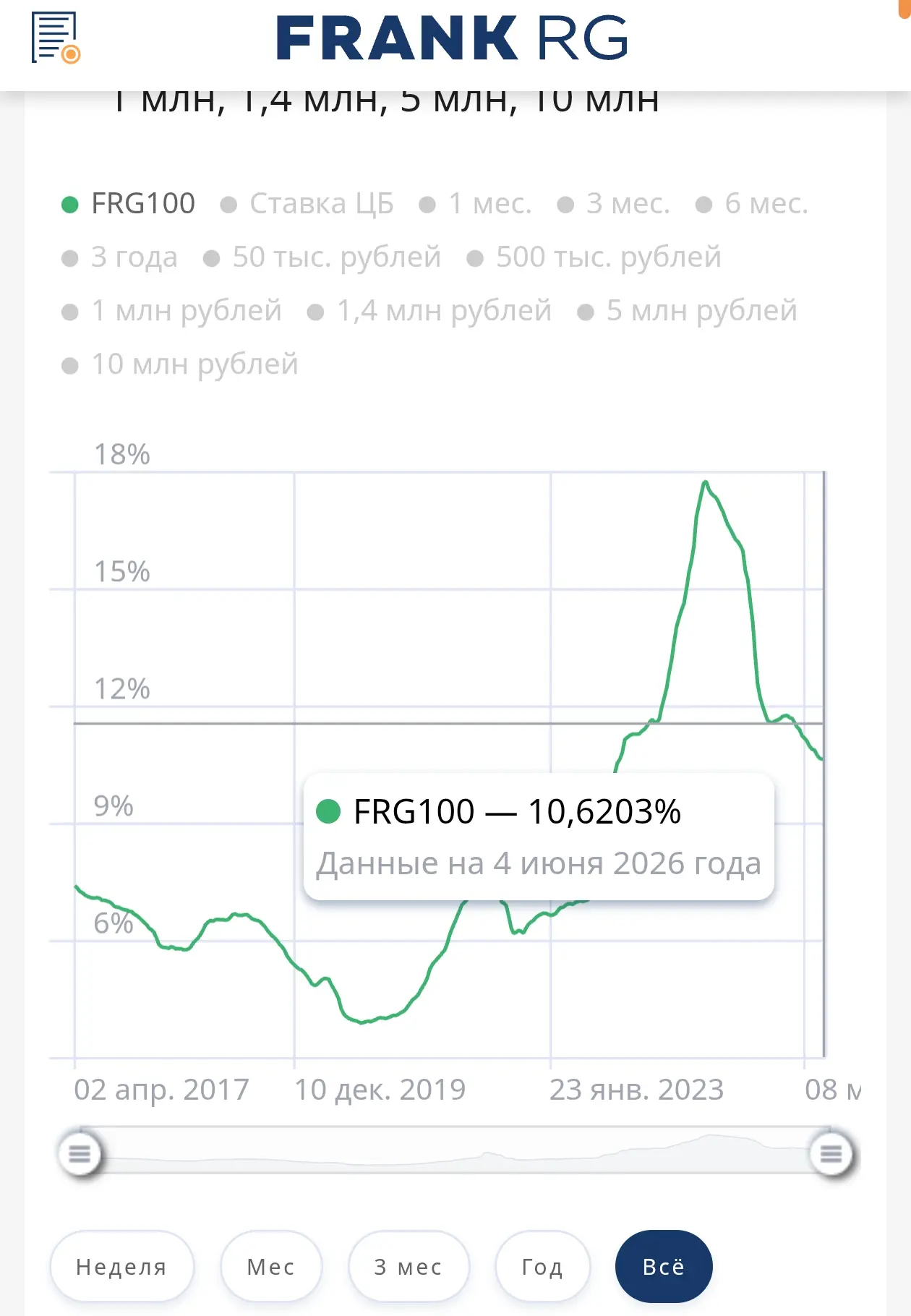
Task: Click the right range slider handle
Action: tap(831, 1153)
